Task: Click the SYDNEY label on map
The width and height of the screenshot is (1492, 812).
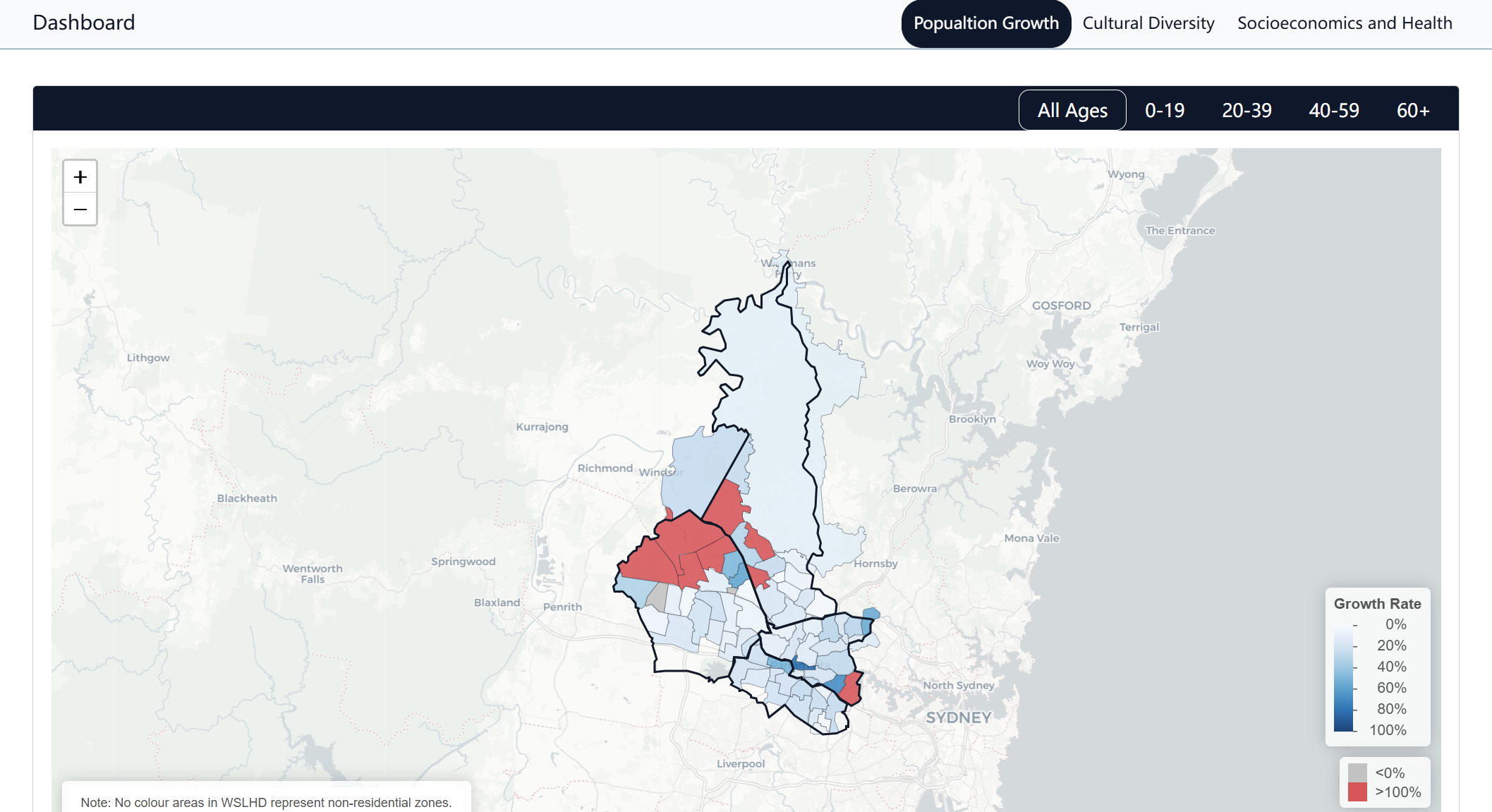Action: (958, 717)
